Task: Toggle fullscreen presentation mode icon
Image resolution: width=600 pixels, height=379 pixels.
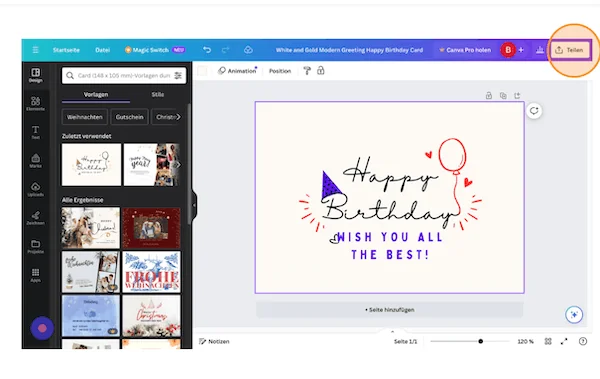Action: point(564,341)
